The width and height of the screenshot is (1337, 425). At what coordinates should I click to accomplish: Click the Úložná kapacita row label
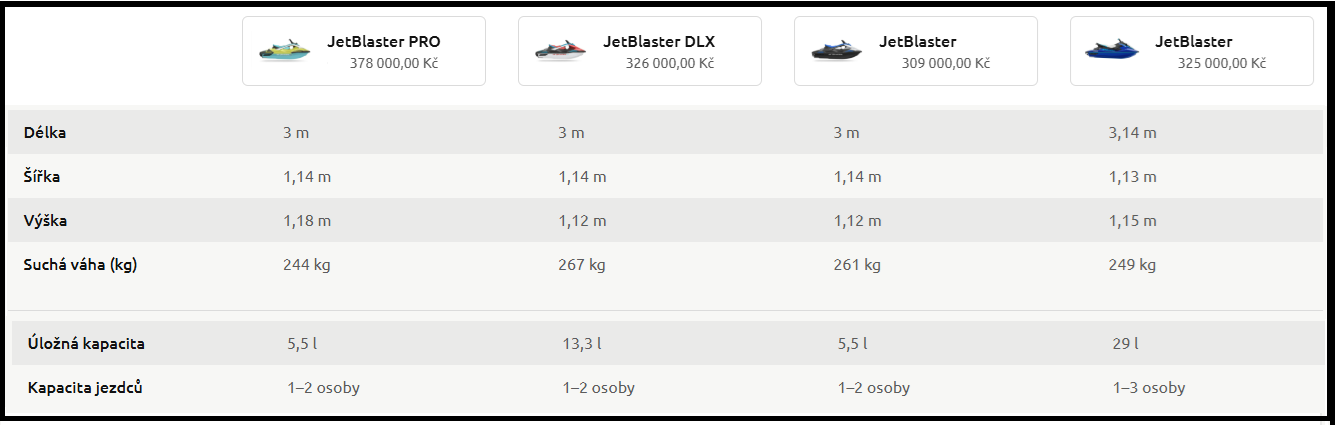[x=86, y=343]
